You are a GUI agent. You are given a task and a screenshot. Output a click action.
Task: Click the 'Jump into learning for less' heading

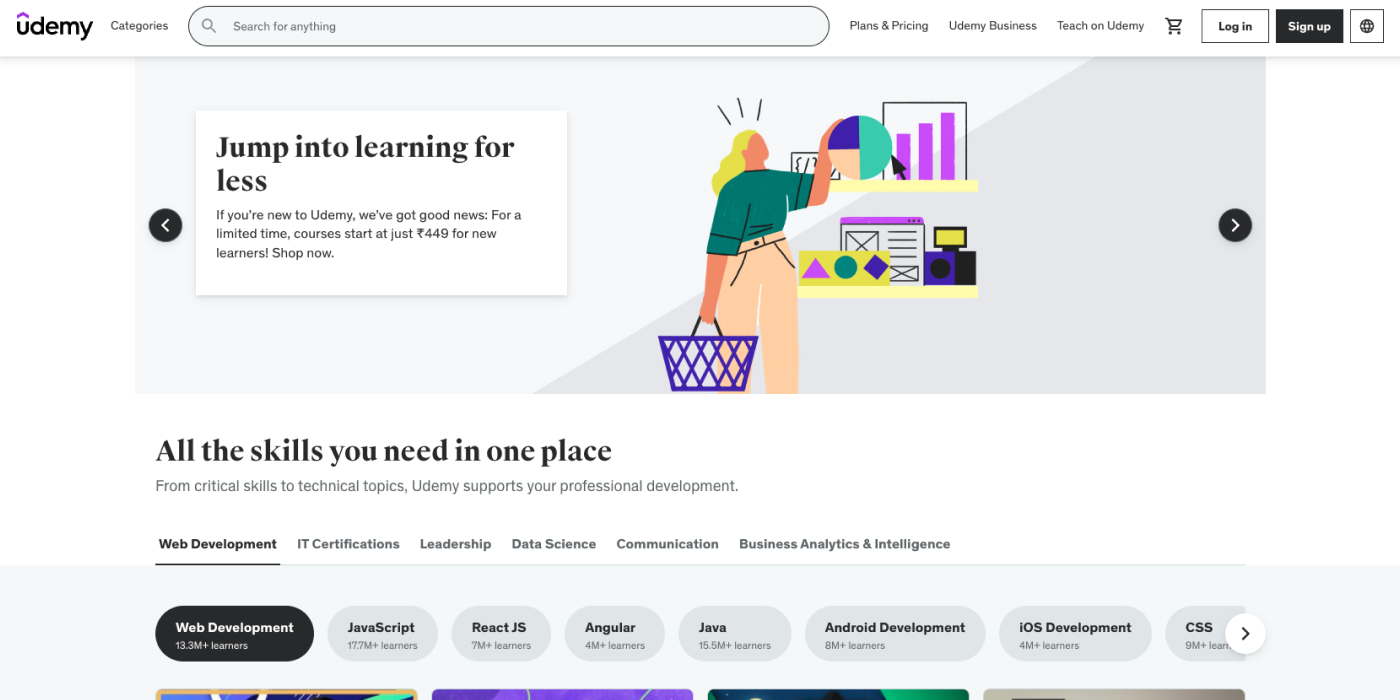(x=365, y=164)
